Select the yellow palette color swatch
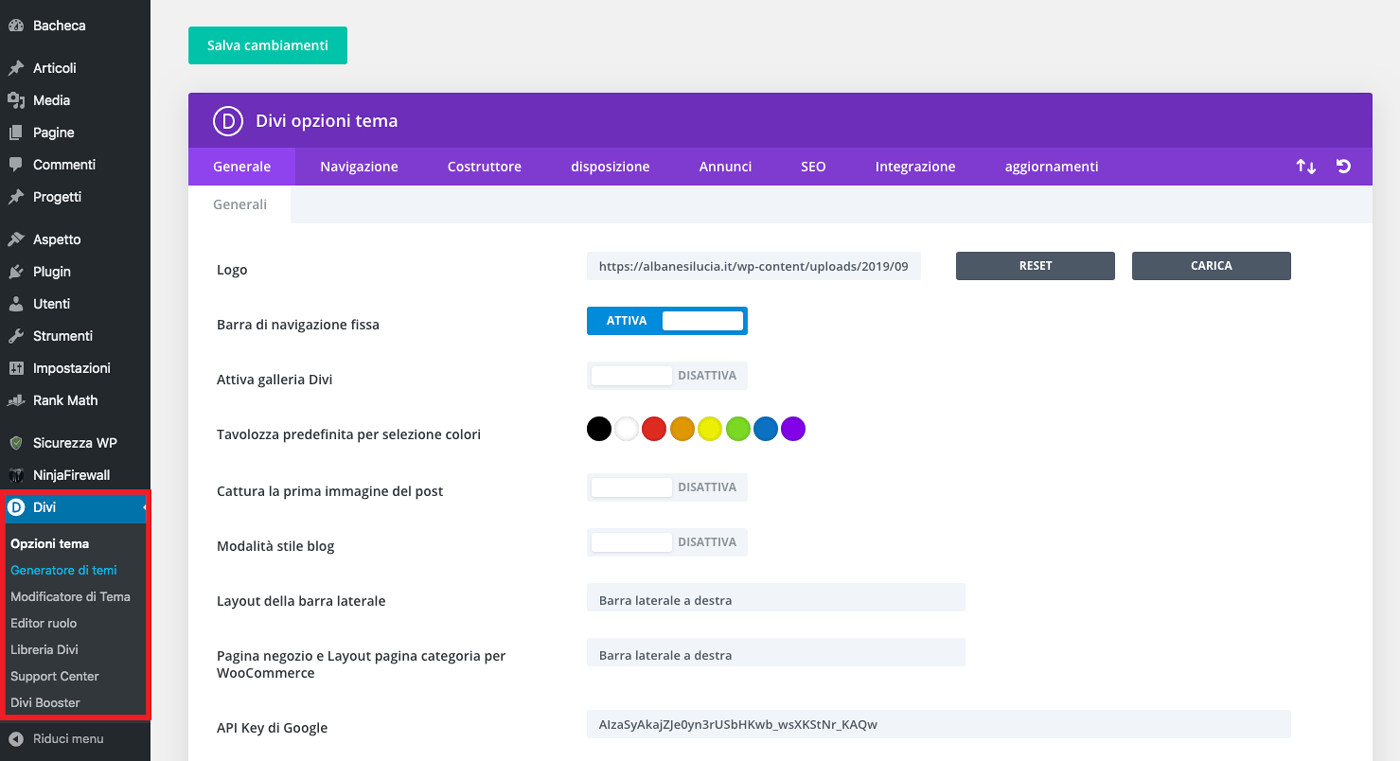The image size is (1400, 761). tap(710, 429)
